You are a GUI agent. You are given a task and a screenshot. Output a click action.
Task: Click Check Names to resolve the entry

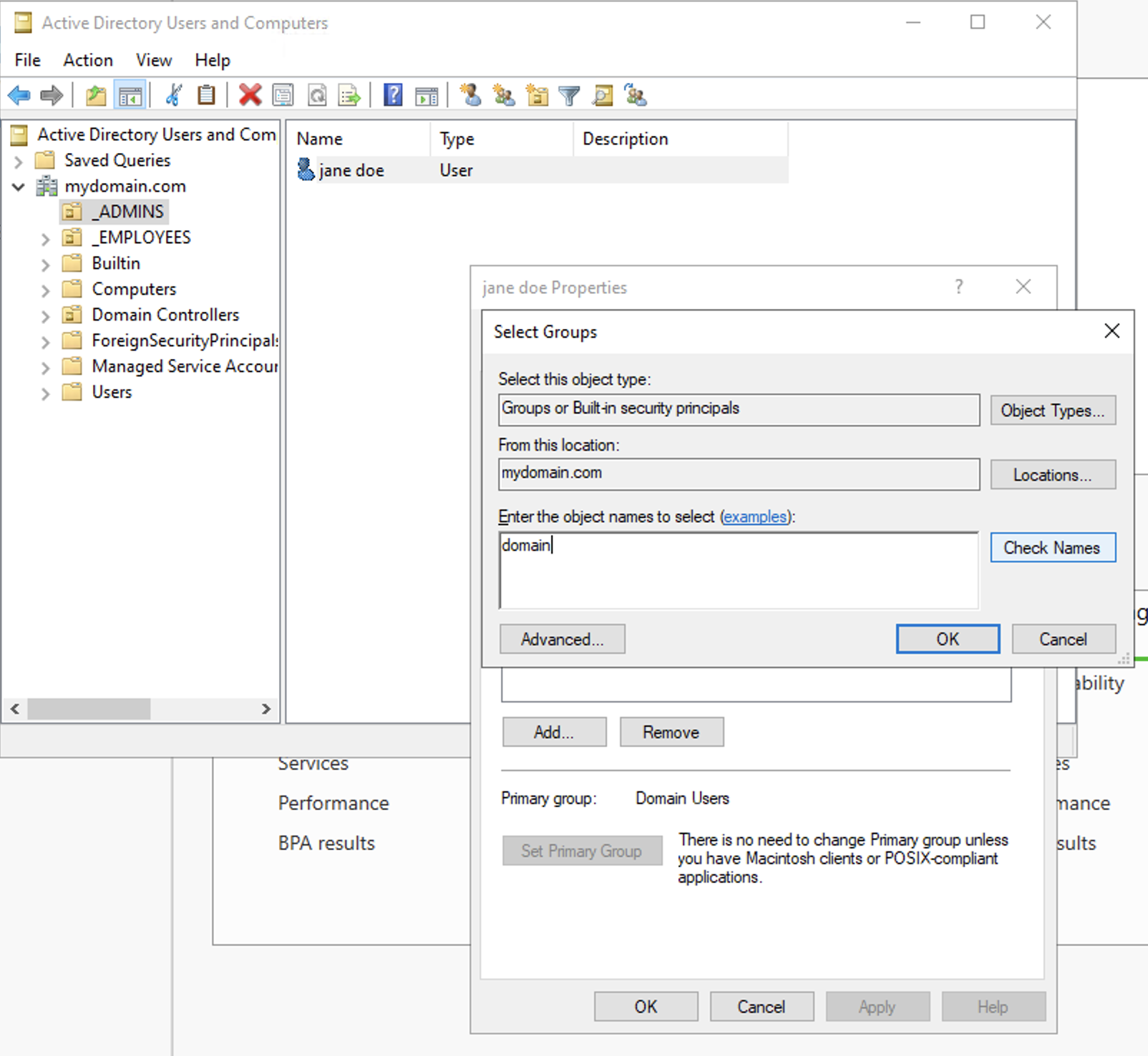(x=1053, y=547)
